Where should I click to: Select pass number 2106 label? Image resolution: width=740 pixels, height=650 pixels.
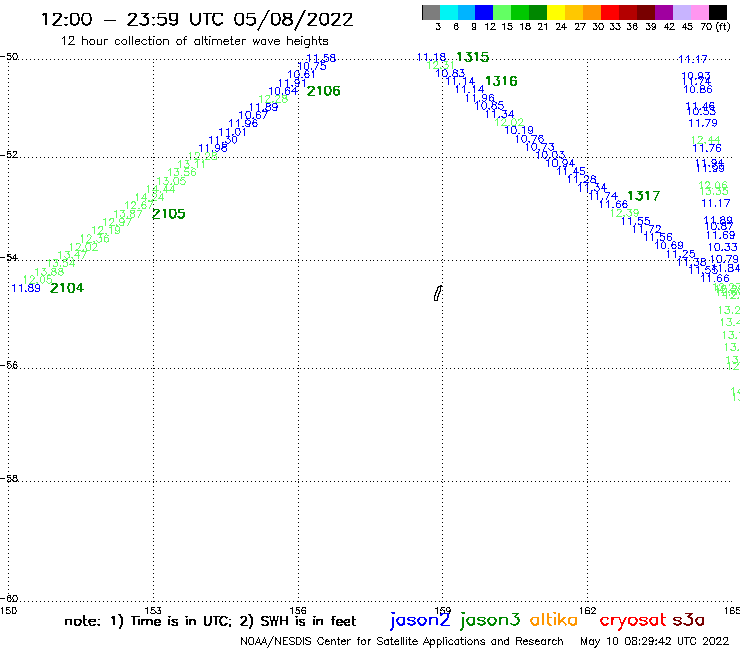click(x=323, y=91)
